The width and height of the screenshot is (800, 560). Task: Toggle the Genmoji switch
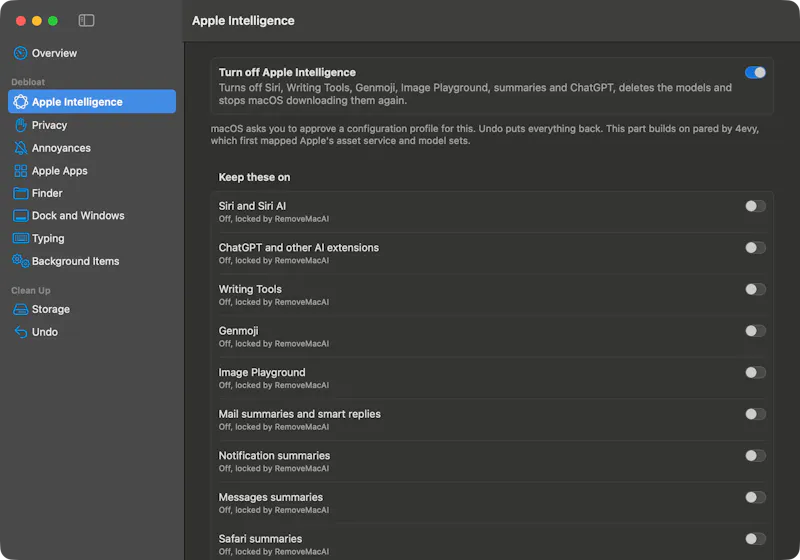[755, 331]
